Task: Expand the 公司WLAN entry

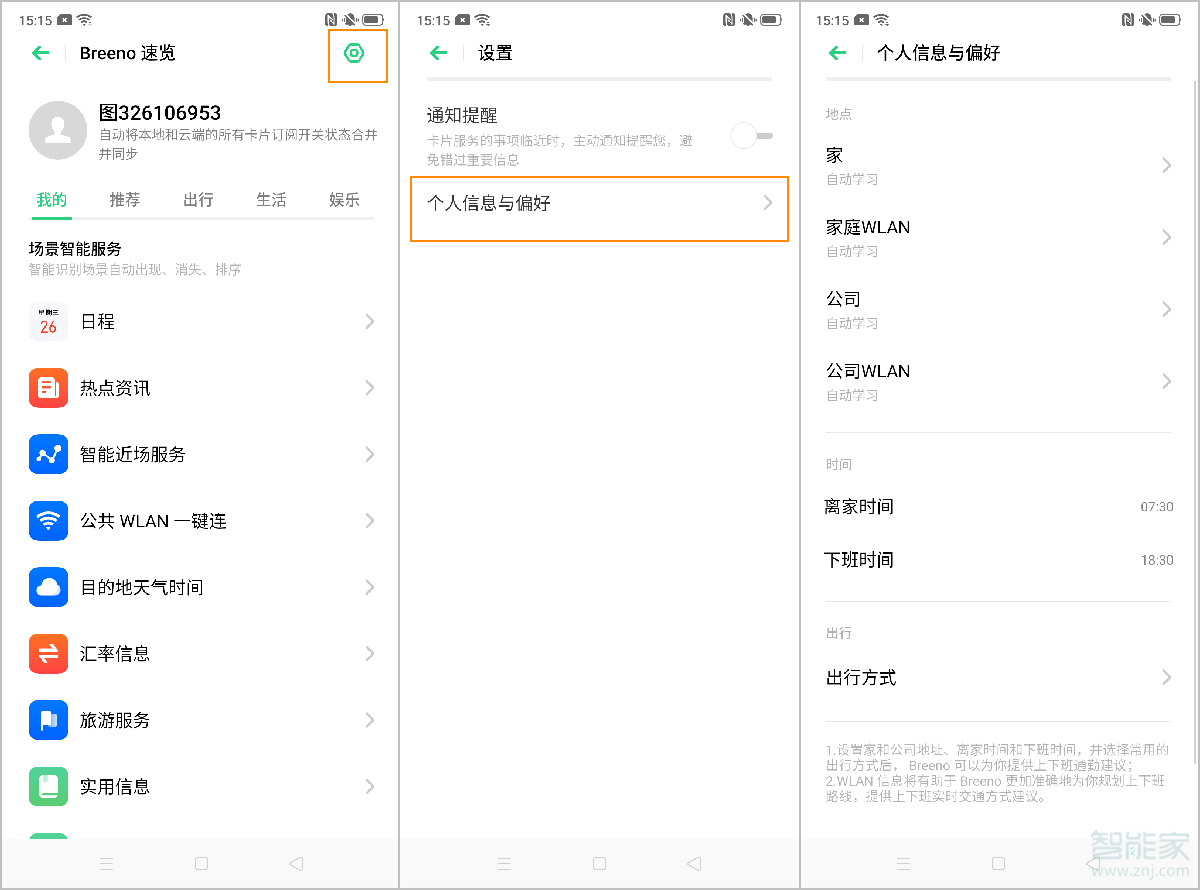Action: (x=997, y=381)
